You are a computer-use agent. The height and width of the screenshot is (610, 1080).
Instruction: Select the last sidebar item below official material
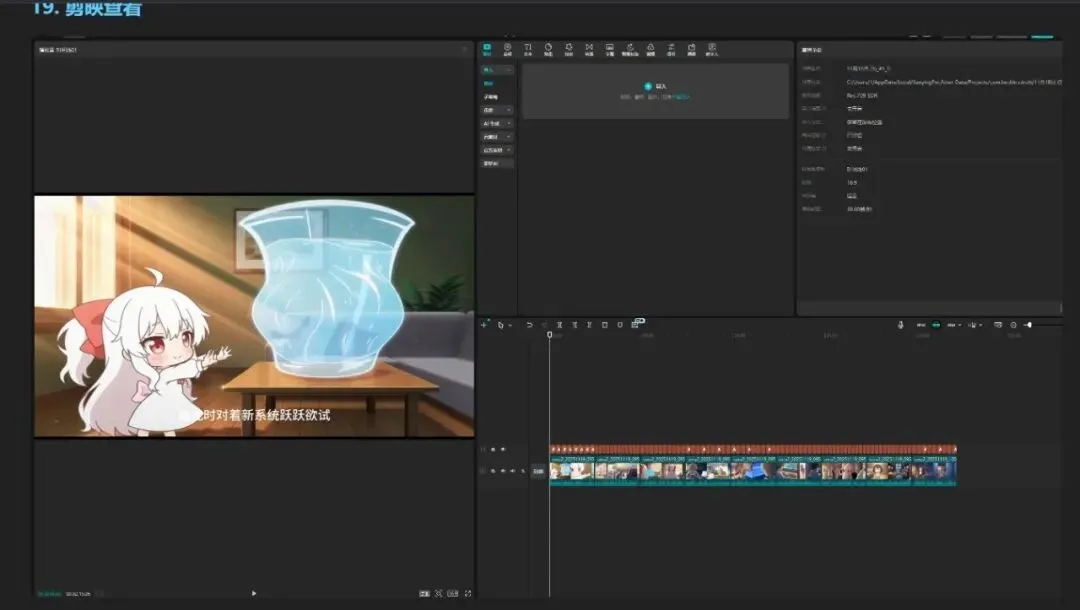coord(497,163)
